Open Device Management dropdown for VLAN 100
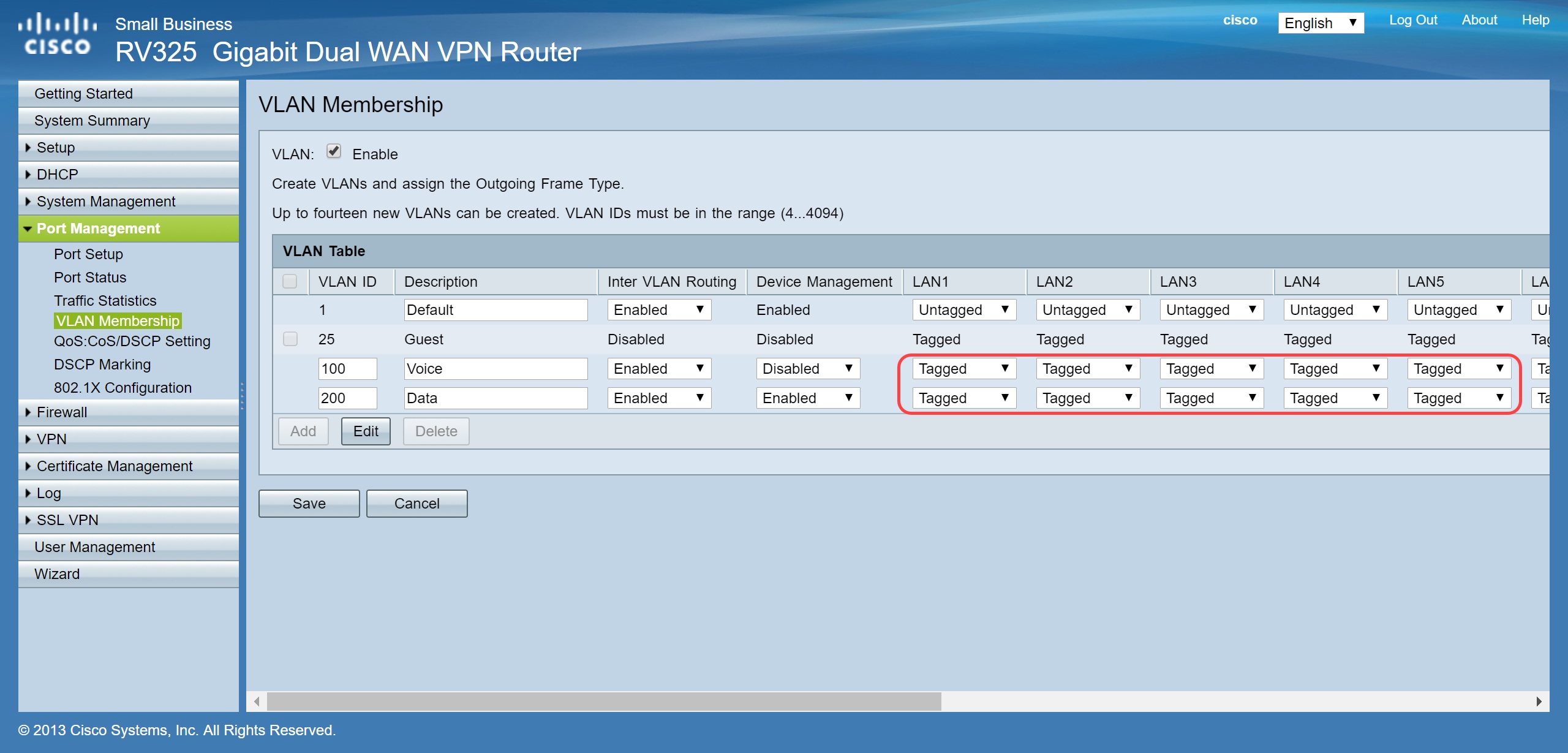The height and width of the screenshot is (753, 1568). [807, 368]
